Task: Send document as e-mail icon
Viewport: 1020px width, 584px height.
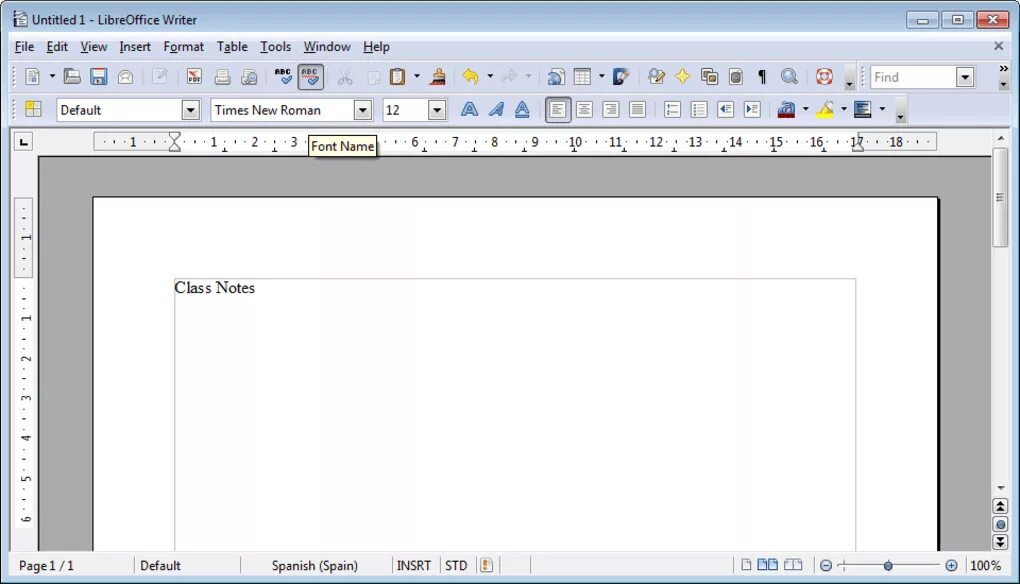Action: (125, 77)
